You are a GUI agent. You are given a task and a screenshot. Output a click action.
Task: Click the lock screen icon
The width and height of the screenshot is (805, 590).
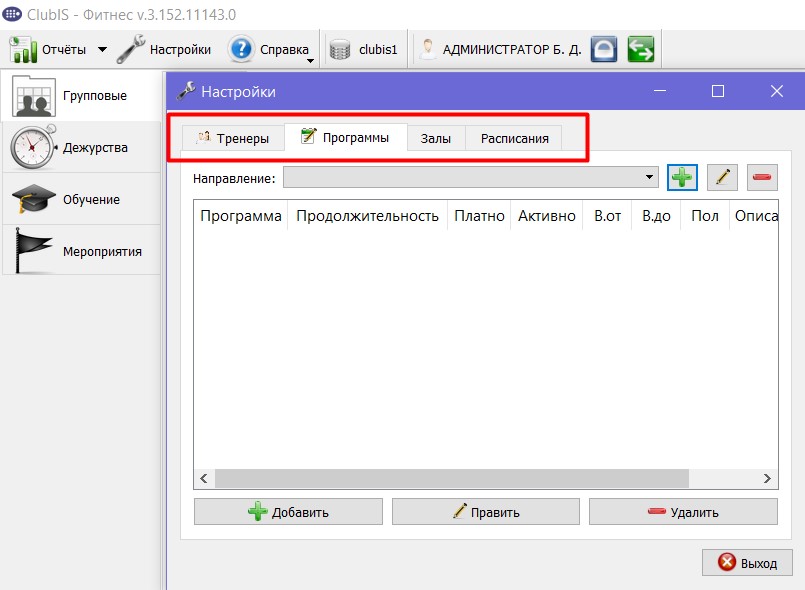click(604, 49)
